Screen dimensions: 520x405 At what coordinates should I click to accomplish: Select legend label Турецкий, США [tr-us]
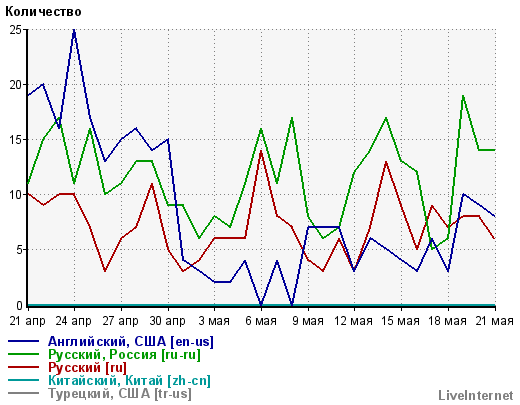point(120,394)
